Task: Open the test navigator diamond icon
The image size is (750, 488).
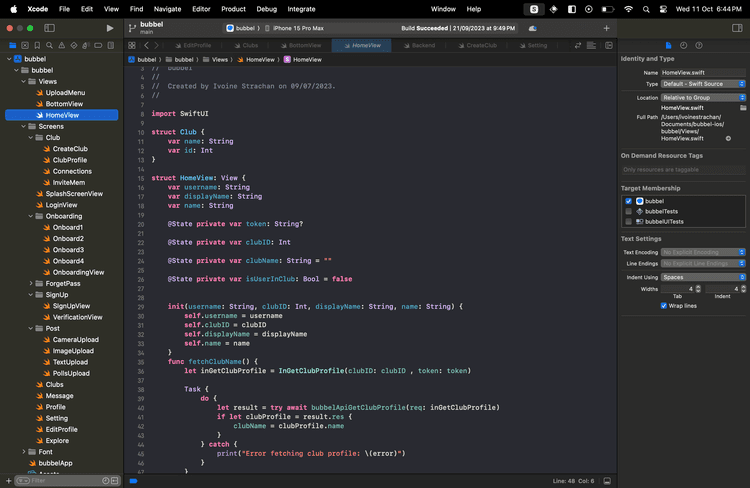Action: coord(74,45)
